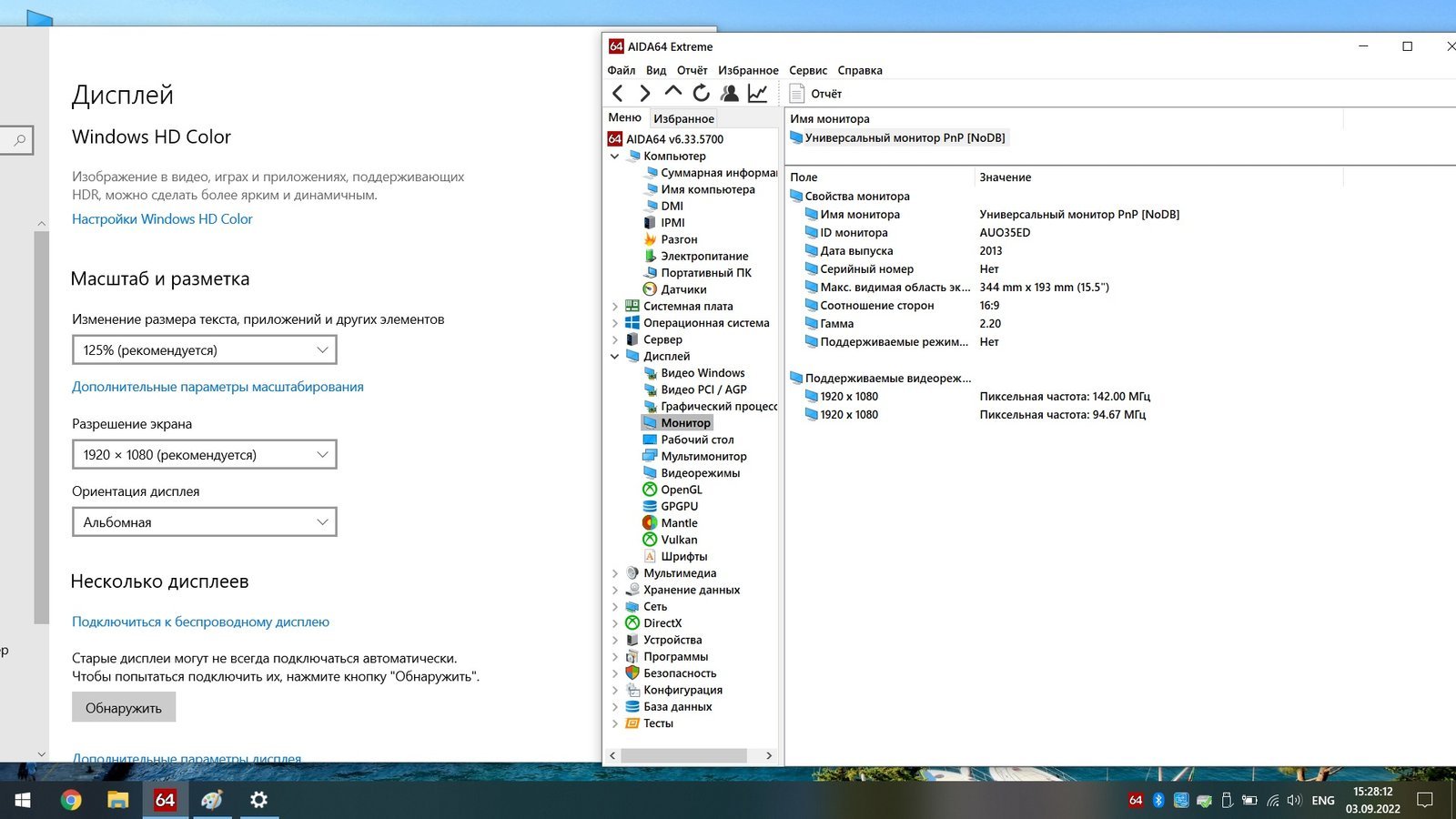Click the Settings search box icon
The image size is (1456, 819).
tap(18, 140)
